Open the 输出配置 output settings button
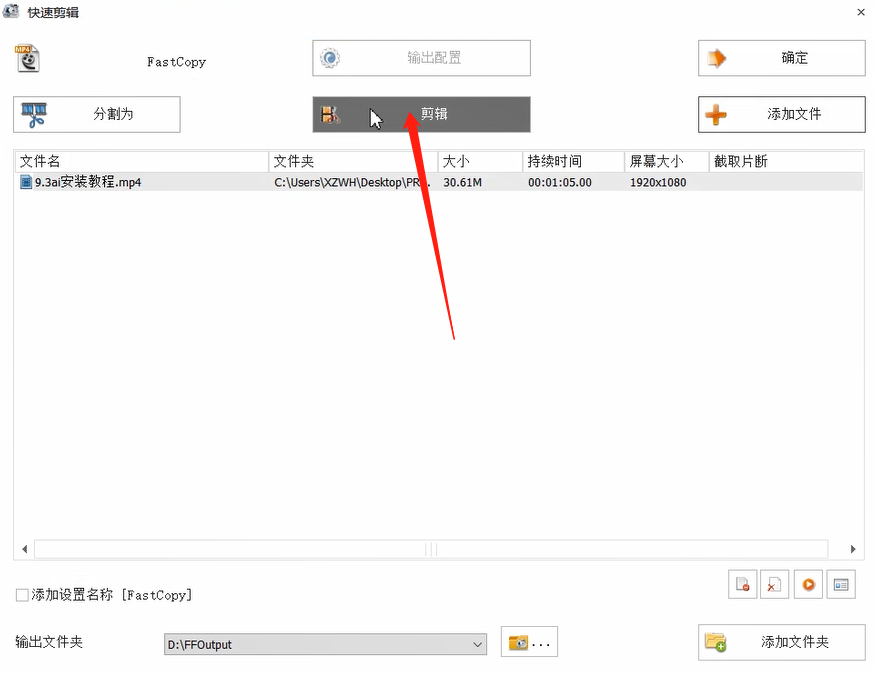The height and width of the screenshot is (673, 874). point(421,58)
